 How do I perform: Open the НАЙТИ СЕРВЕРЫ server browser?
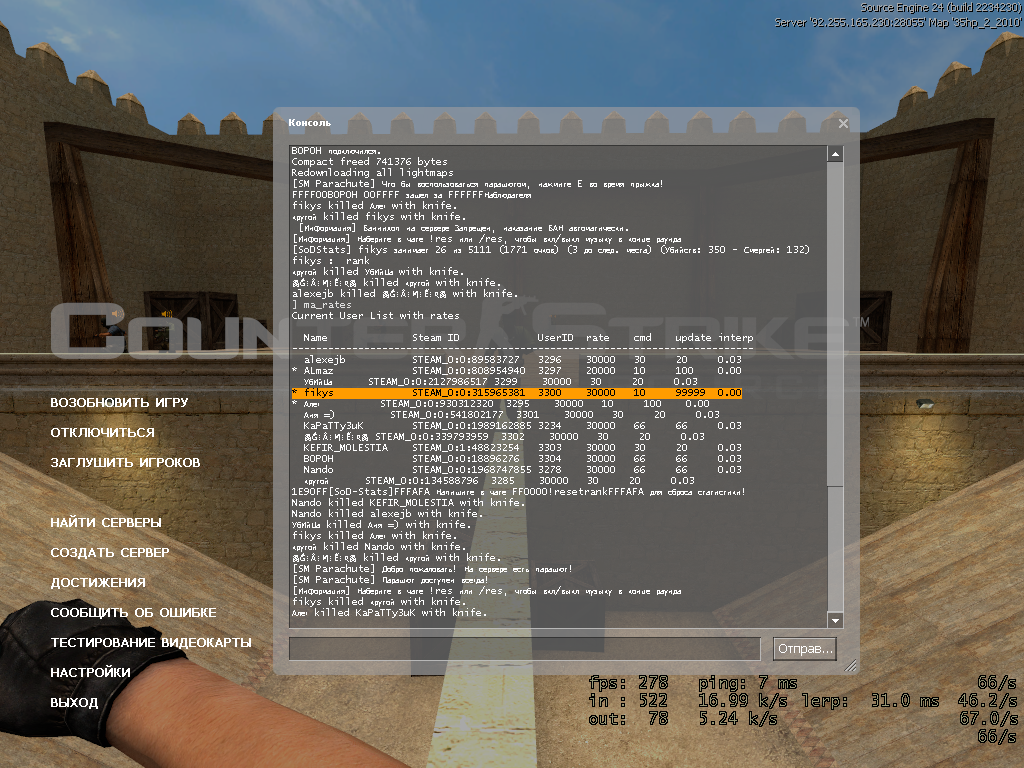coord(106,522)
